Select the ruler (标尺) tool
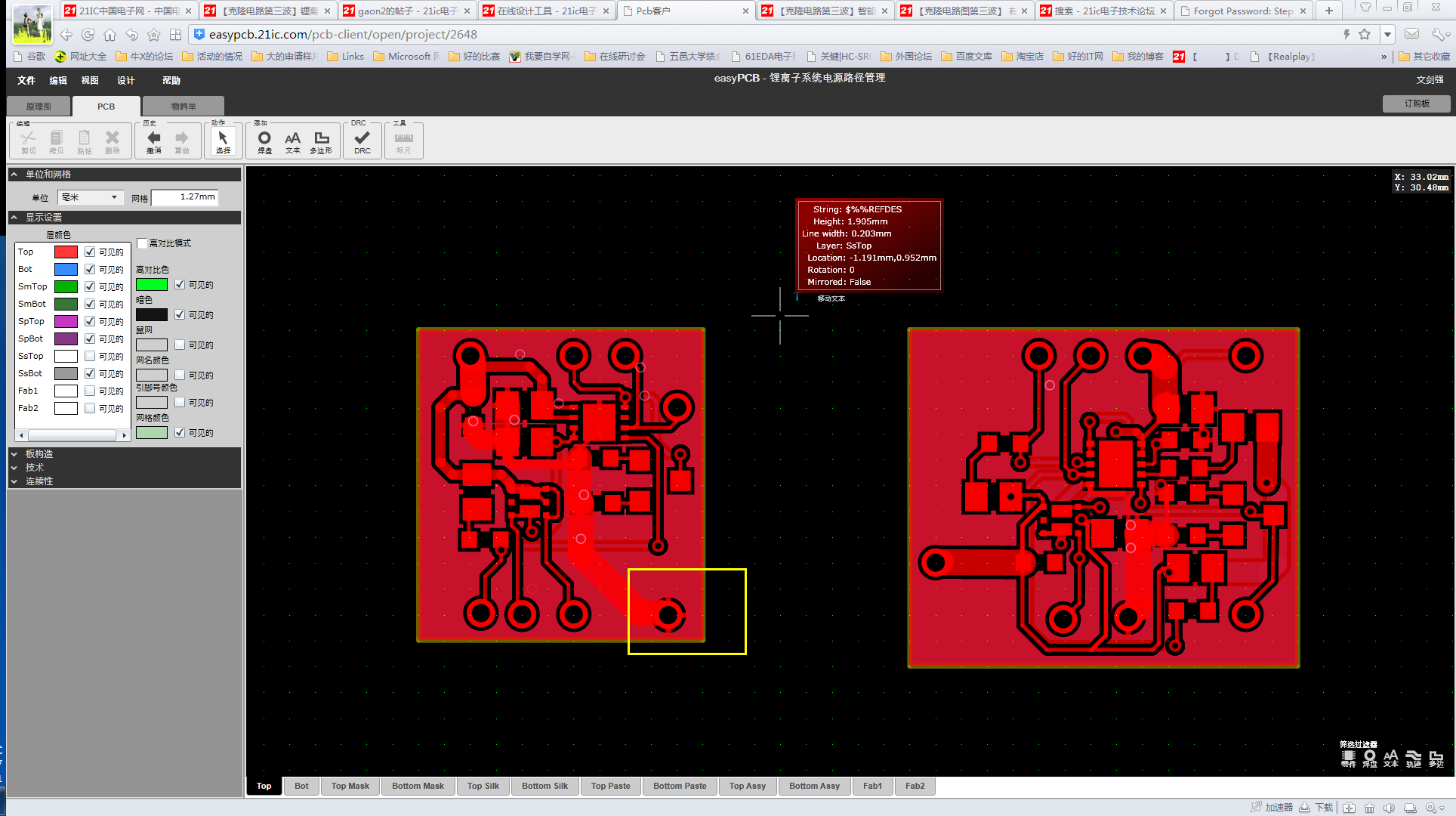 404,141
